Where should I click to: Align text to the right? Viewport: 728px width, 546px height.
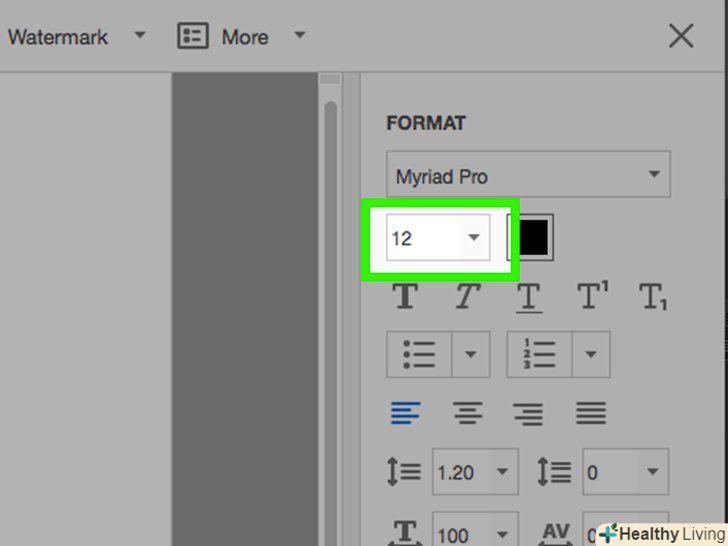[x=529, y=412]
